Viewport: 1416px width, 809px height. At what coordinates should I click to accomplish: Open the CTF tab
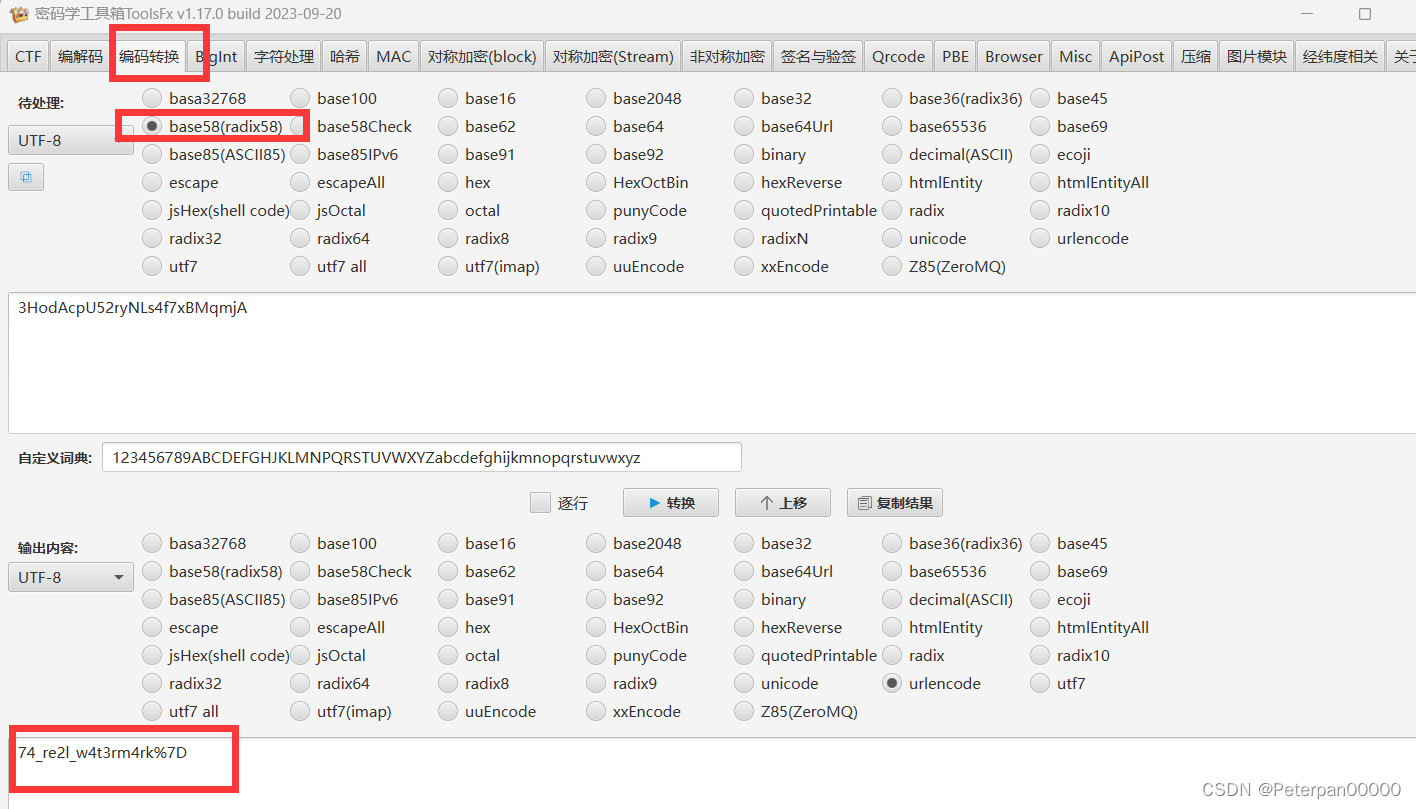point(28,56)
